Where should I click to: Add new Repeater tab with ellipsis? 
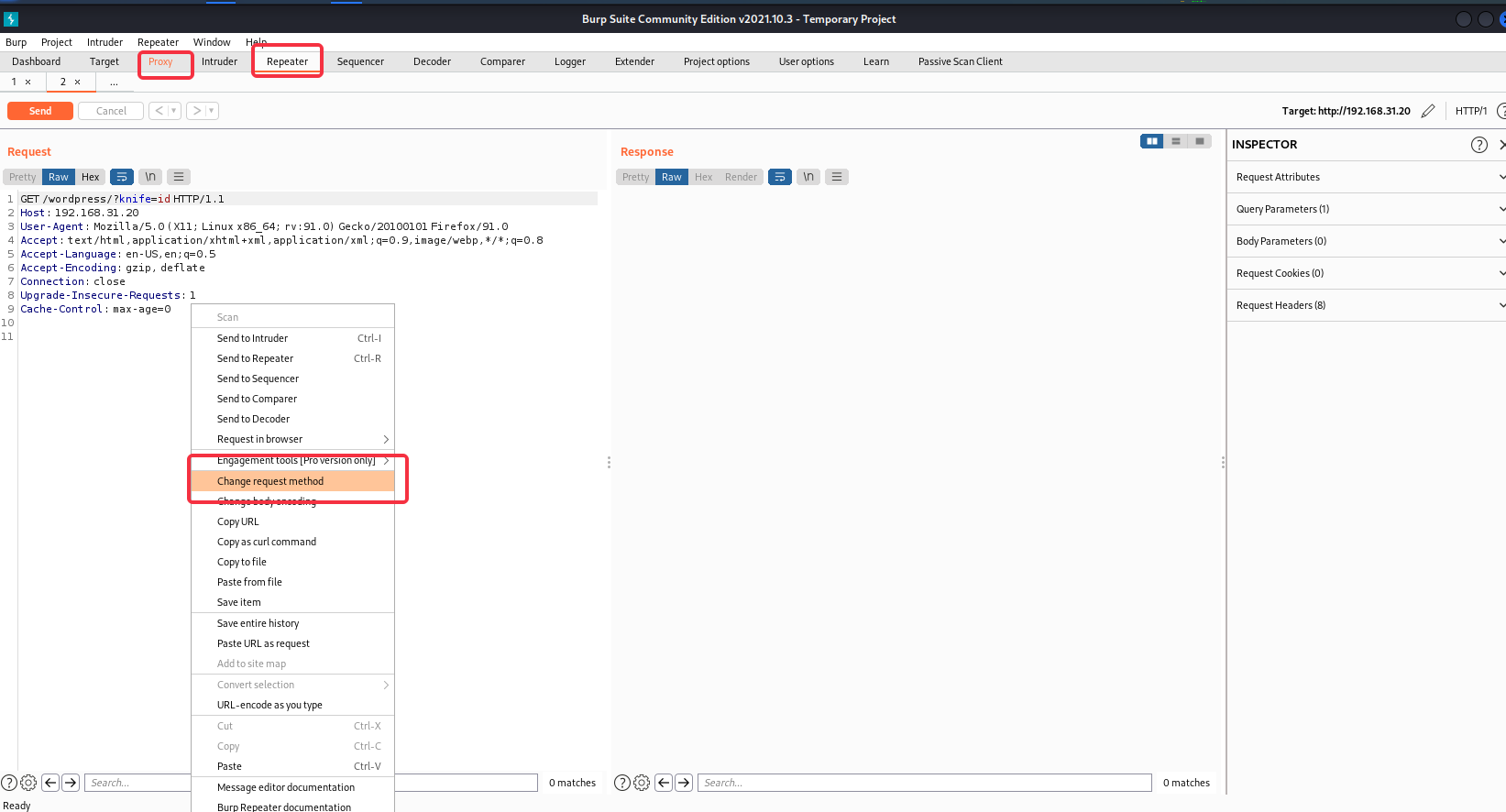click(x=114, y=82)
